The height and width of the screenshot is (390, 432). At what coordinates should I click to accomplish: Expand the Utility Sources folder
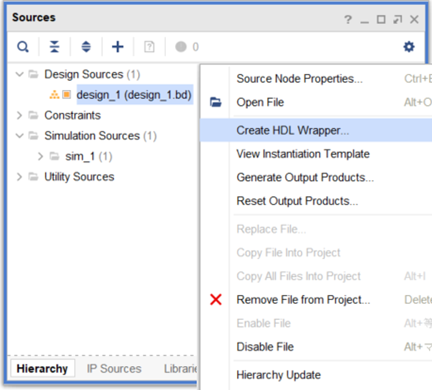click(x=20, y=177)
